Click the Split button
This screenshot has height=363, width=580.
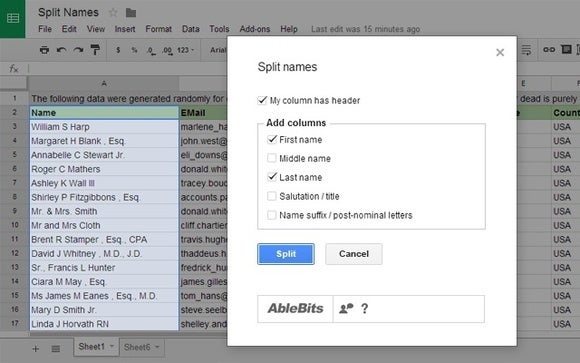click(286, 254)
